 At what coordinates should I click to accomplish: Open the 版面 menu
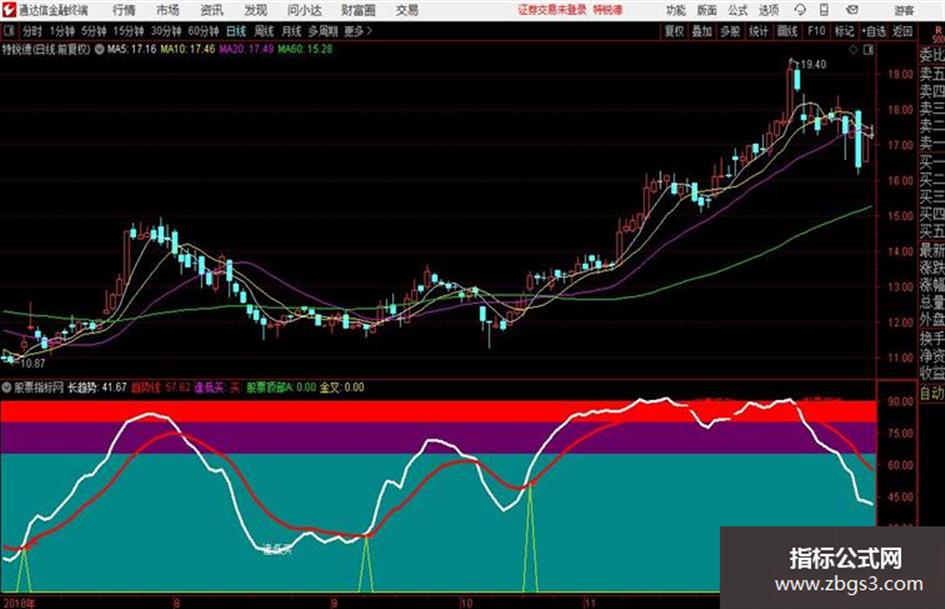(x=707, y=10)
